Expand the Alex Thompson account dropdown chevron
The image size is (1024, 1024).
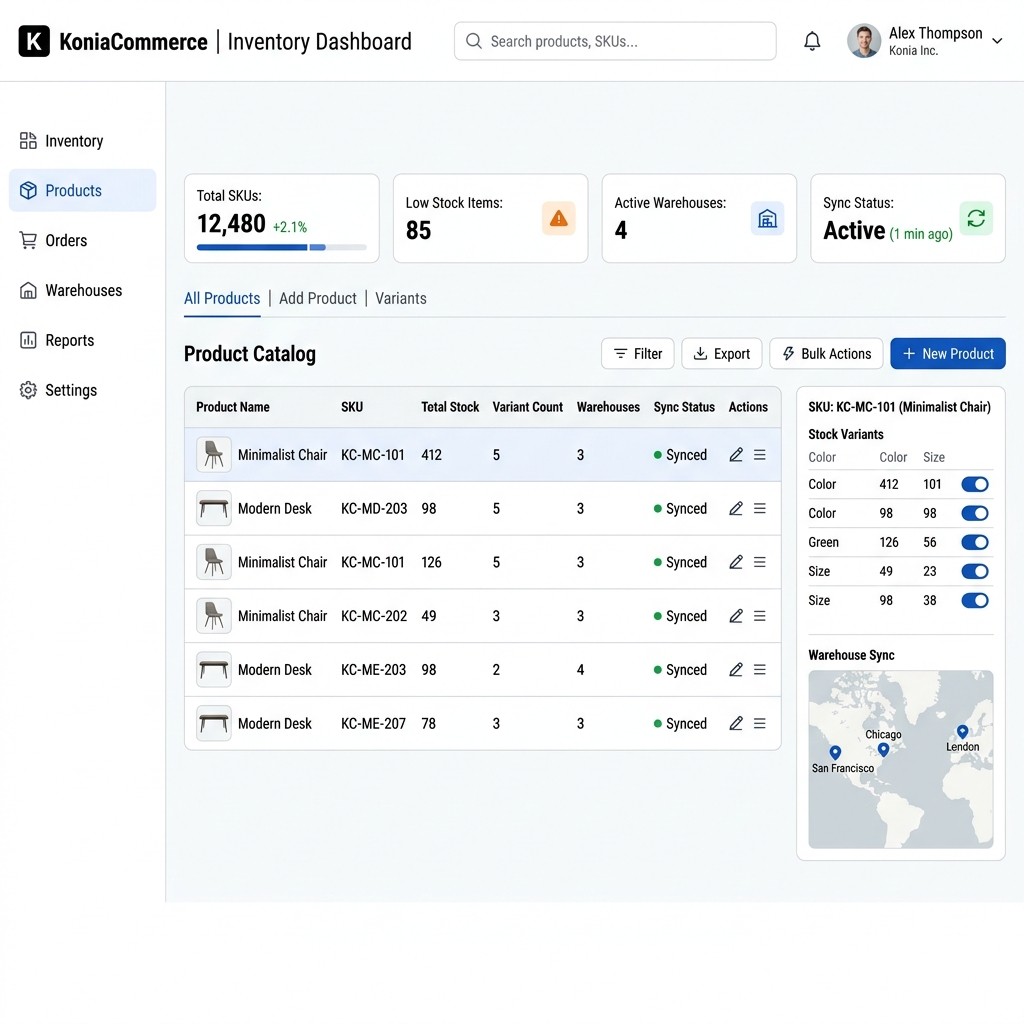997,41
